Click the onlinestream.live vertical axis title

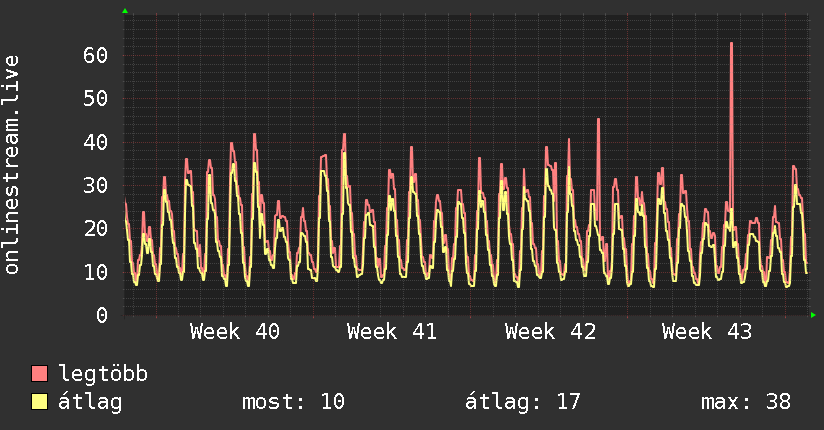pos(11,165)
